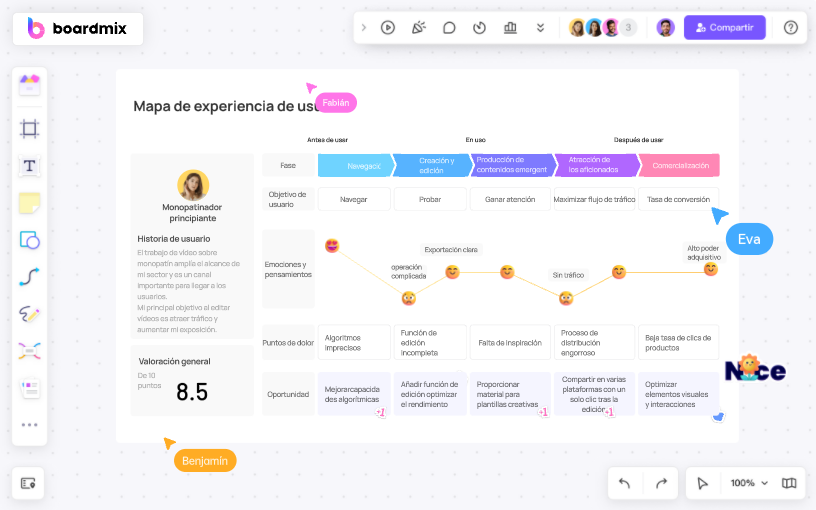Select Producción de contenidos emergent phase

tap(512, 165)
